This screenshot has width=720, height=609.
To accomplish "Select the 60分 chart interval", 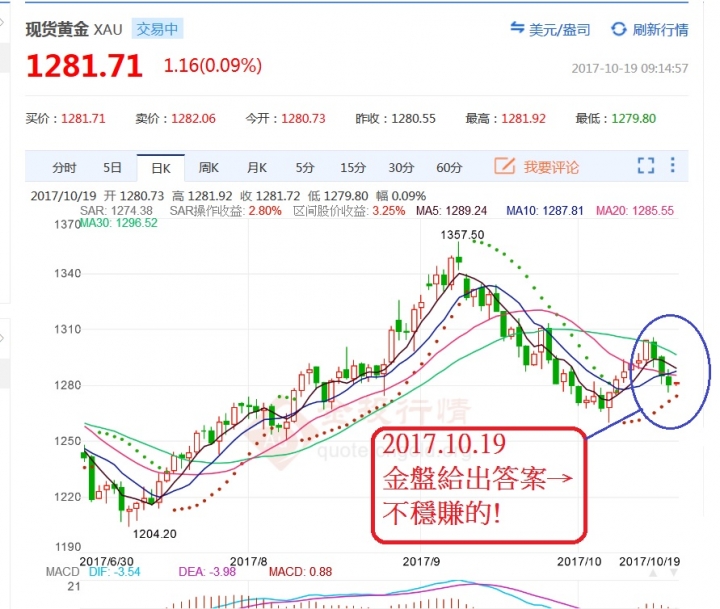I will 449,168.
